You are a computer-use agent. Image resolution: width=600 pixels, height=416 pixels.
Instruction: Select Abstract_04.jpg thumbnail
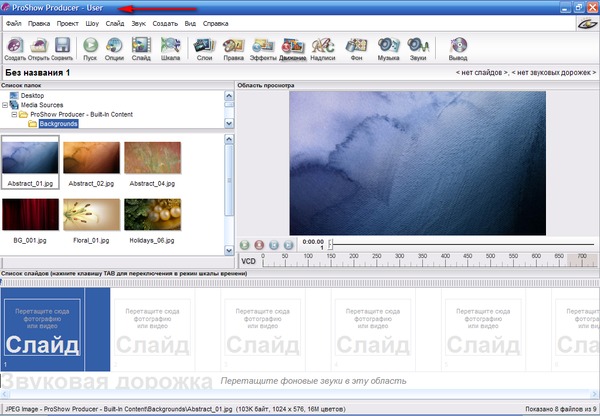152,164
